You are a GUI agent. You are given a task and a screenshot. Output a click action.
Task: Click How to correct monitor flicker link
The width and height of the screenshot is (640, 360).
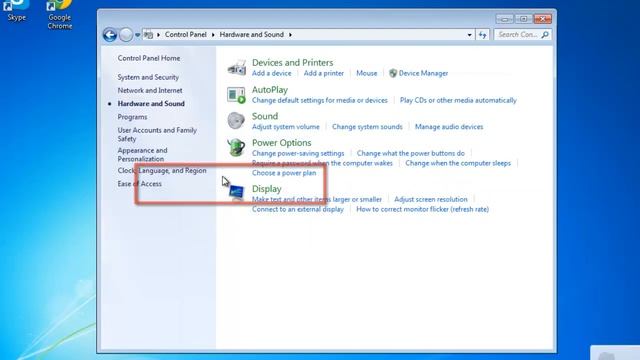coord(422,209)
